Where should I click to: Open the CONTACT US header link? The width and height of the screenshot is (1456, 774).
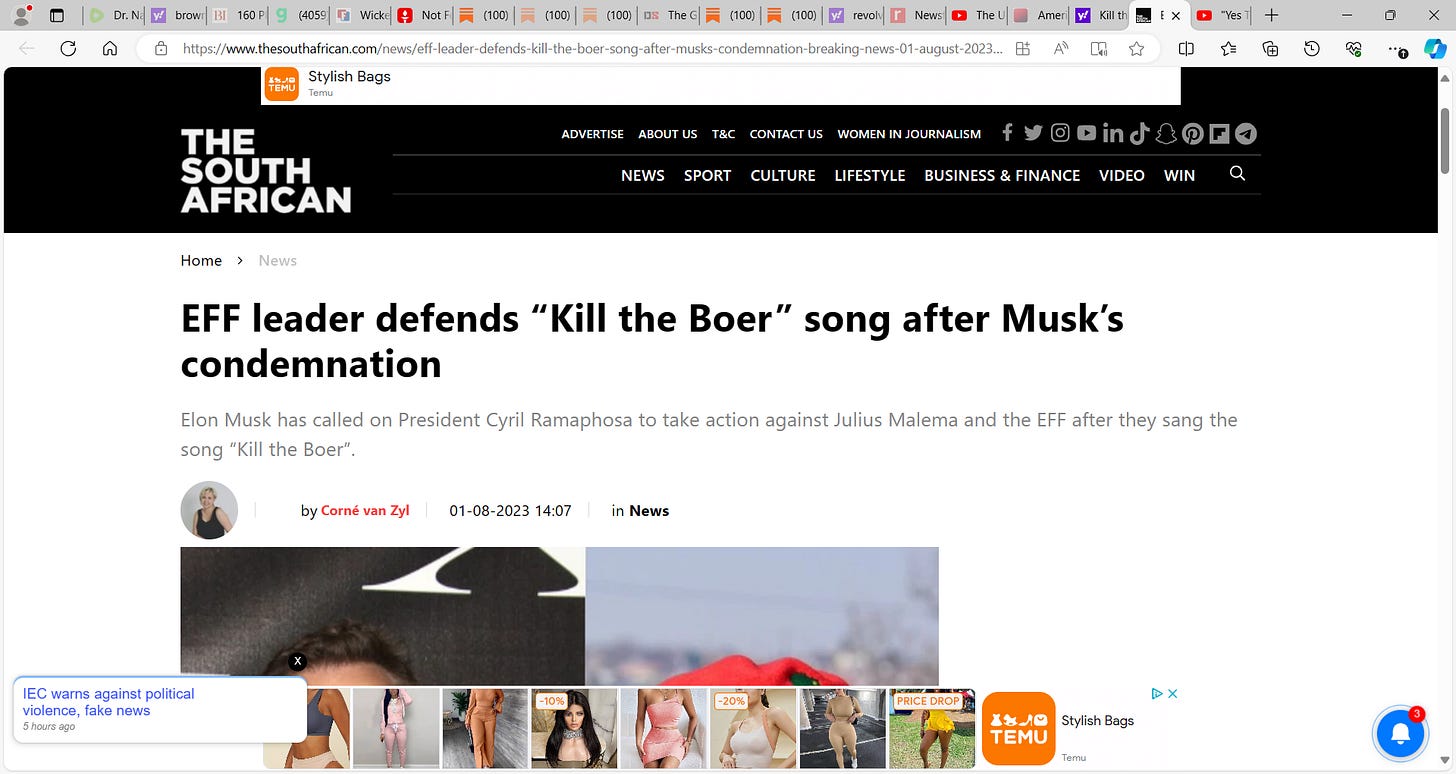pos(786,134)
